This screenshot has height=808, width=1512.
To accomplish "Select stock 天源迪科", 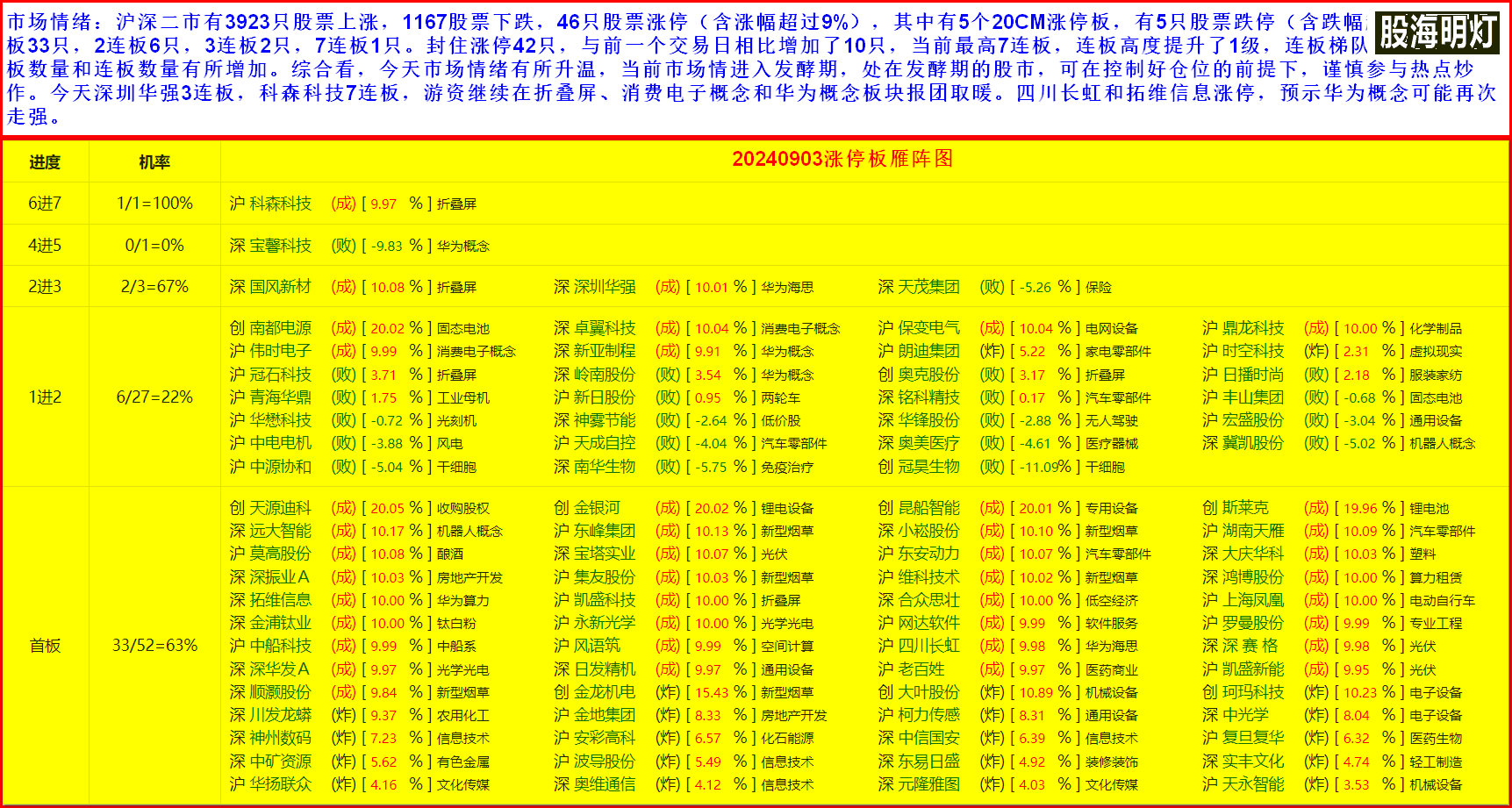I will coord(280,508).
